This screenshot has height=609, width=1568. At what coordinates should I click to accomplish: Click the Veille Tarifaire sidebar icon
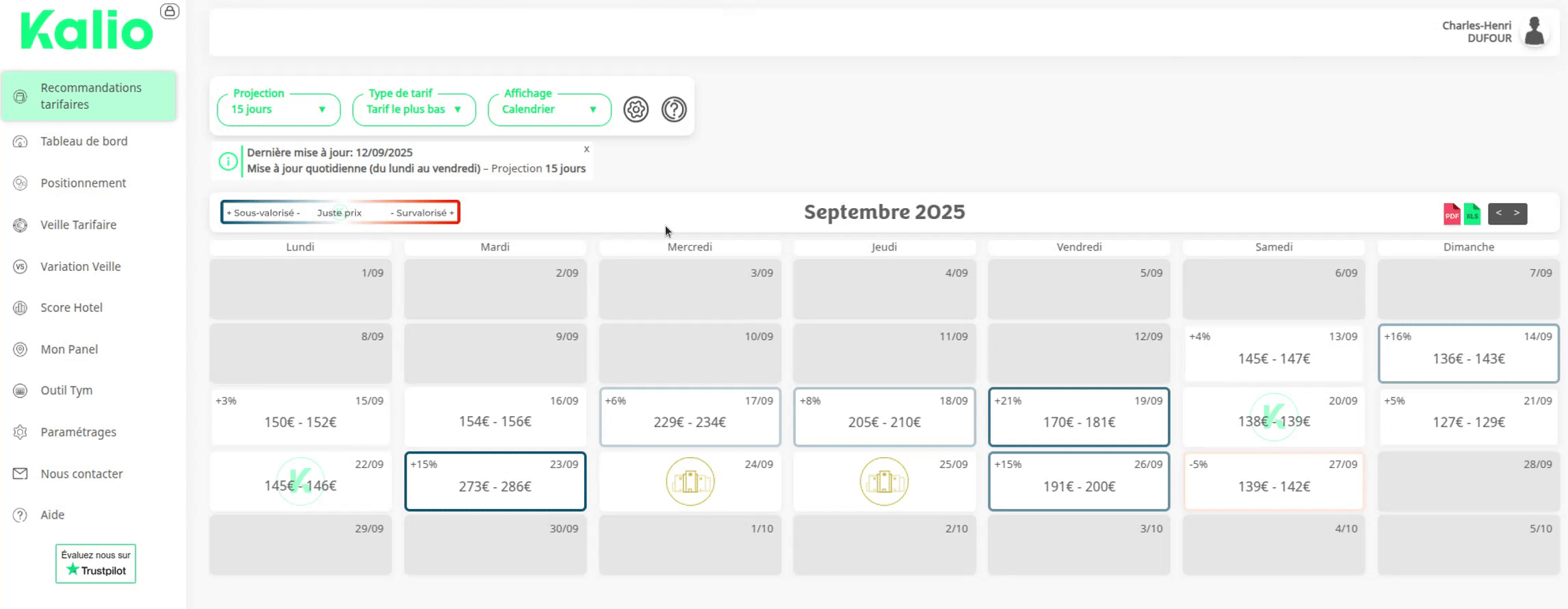coord(21,225)
